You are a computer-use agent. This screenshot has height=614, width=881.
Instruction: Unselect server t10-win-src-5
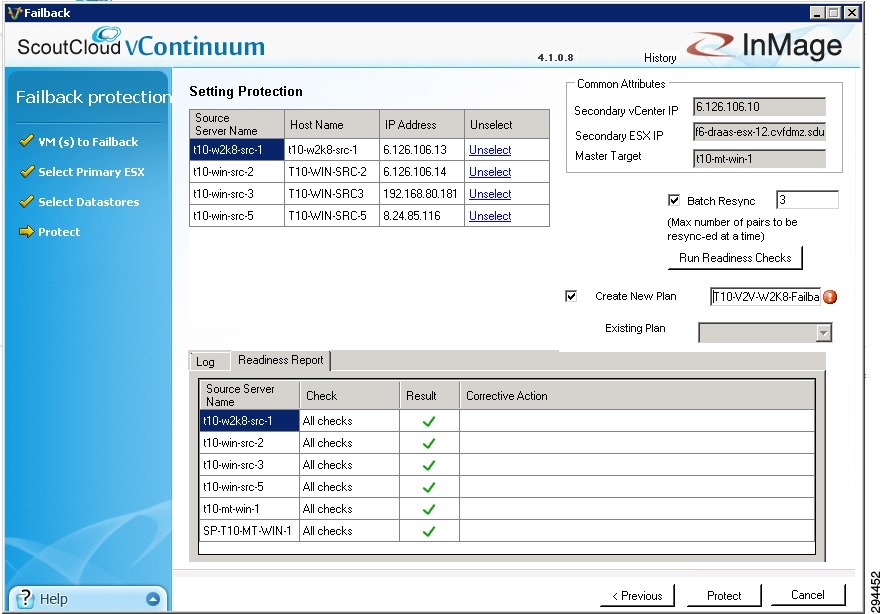[490, 216]
